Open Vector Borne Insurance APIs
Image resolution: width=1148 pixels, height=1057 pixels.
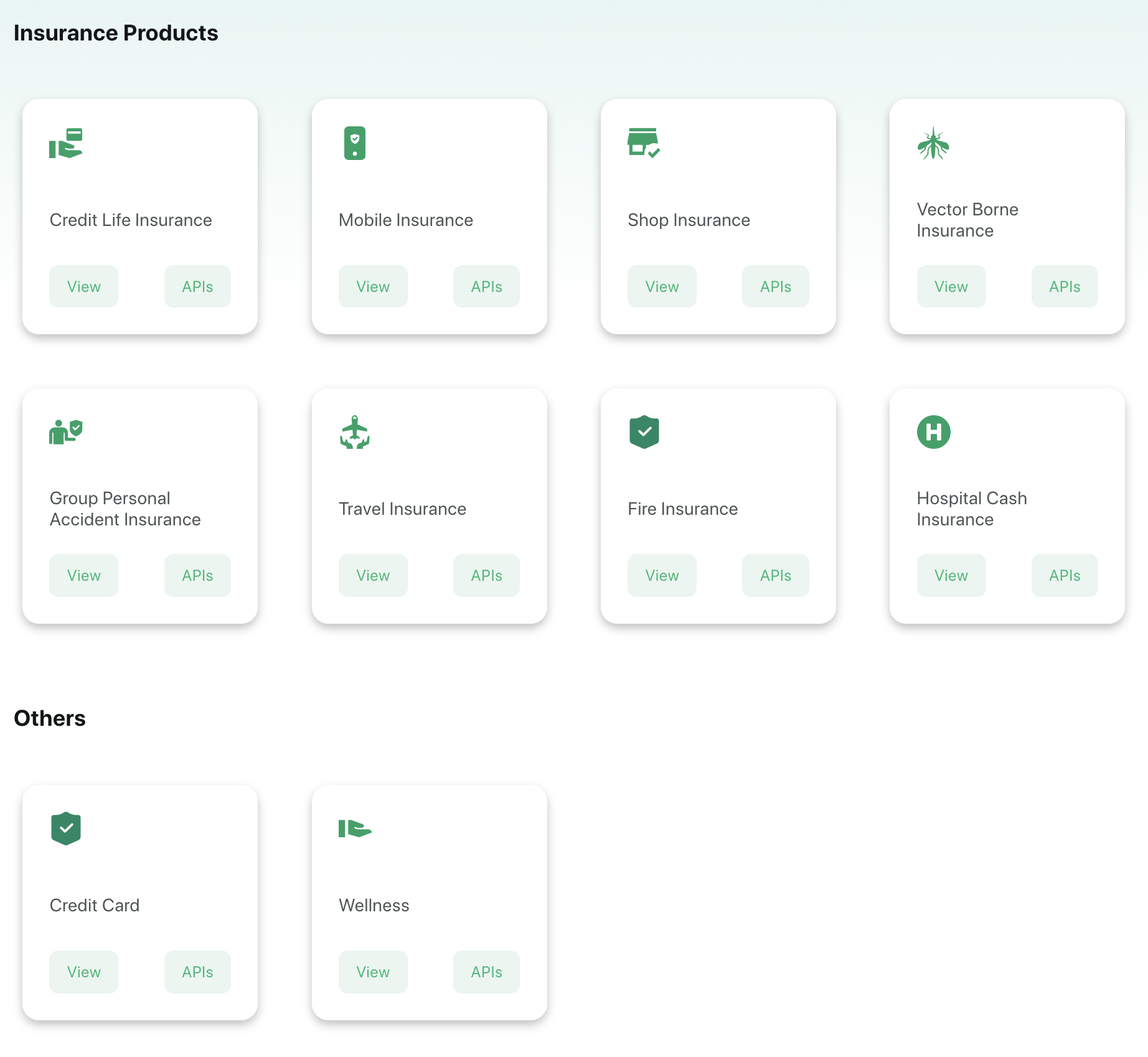[1065, 286]
